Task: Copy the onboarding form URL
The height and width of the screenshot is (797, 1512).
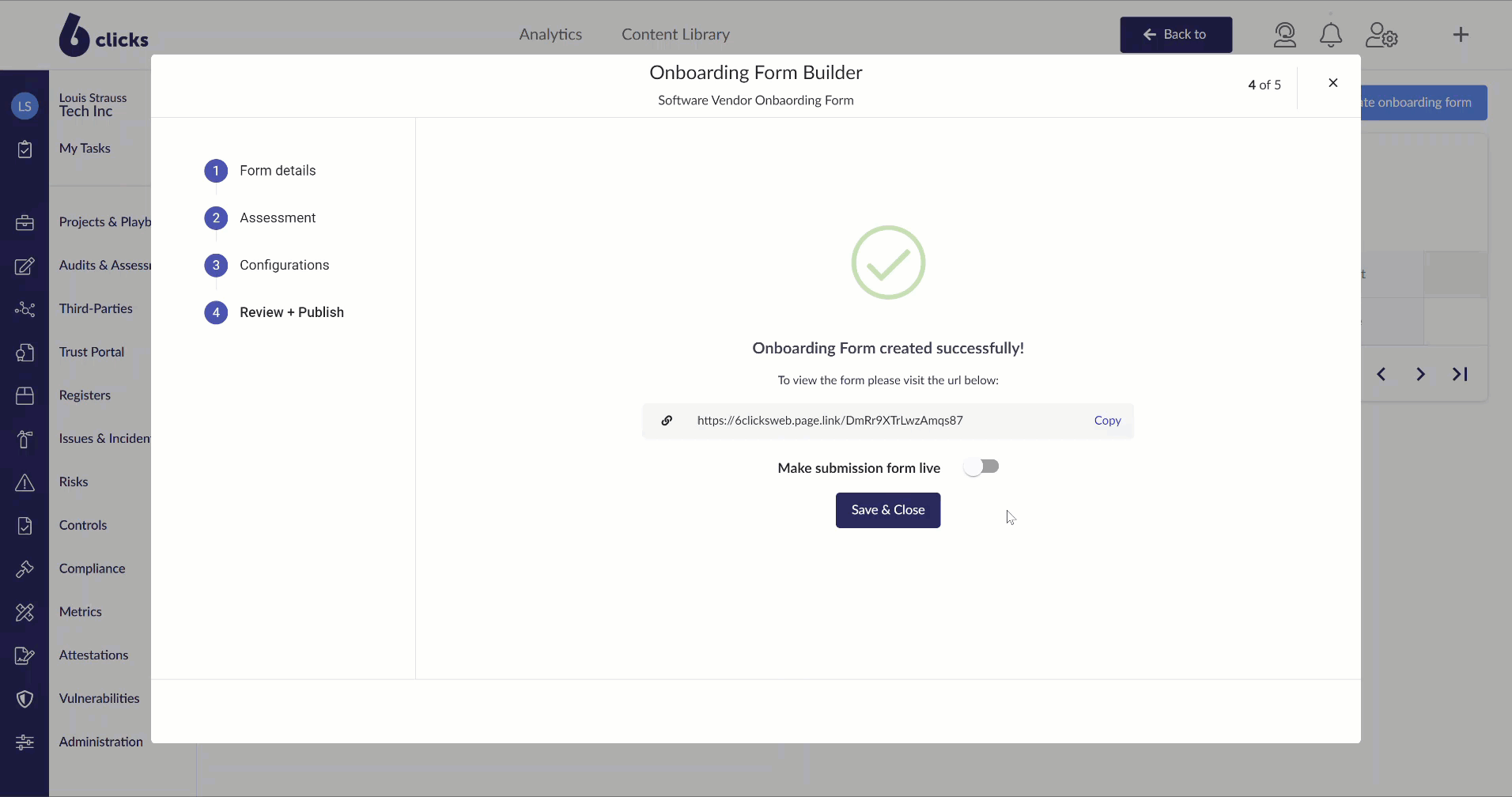Action: 1107,421
